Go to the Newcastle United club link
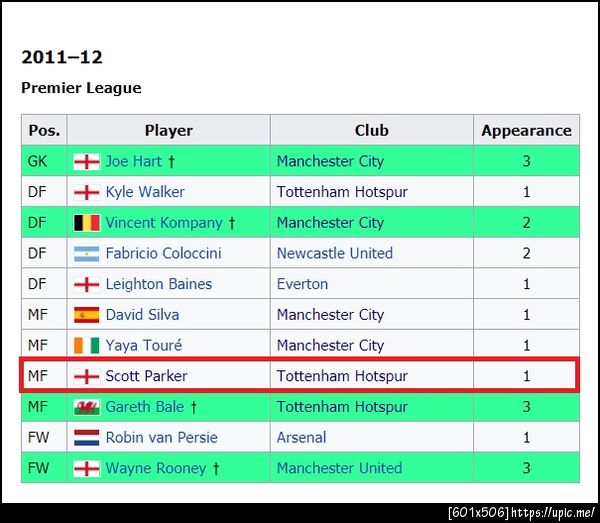Screen dimensions: 600x523 [335, 253]
